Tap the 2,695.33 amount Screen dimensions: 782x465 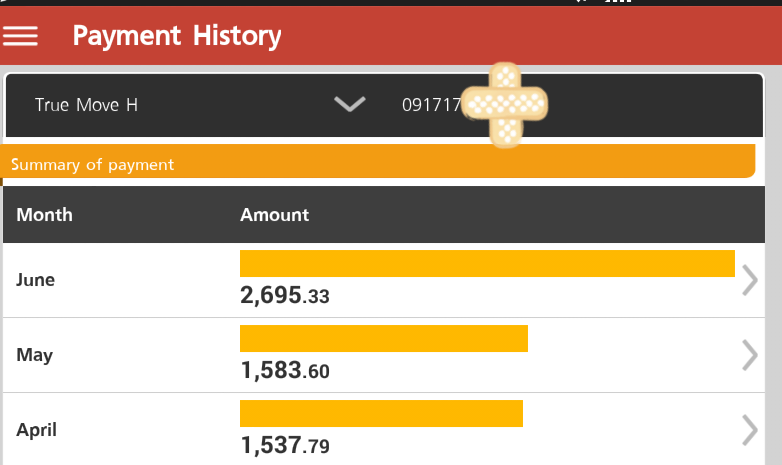tap(285, 296)
